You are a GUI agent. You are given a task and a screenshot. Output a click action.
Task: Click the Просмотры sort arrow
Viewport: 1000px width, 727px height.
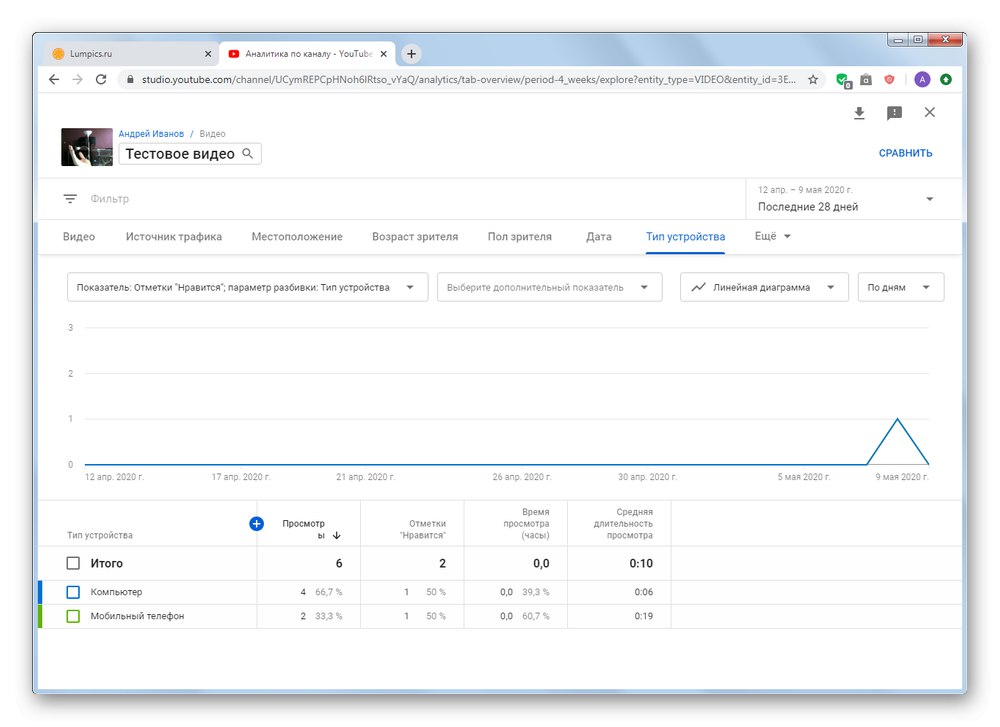pyautogui.click(x=337, y=535)
